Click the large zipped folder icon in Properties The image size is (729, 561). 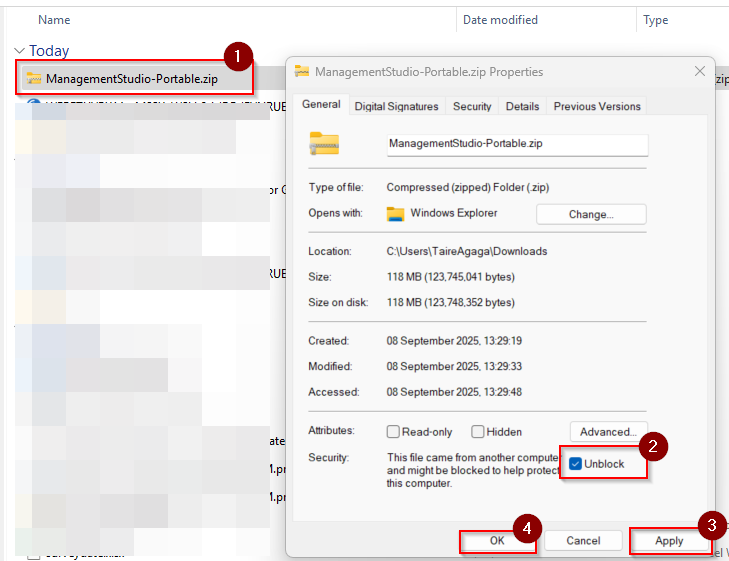[x=324, y=143]
